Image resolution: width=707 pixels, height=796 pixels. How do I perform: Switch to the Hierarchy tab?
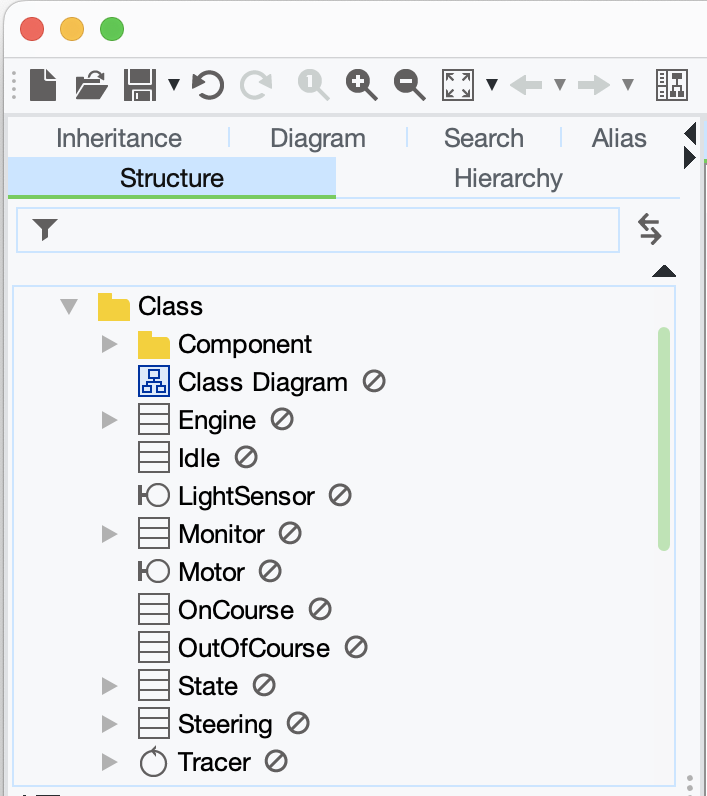coord(508,178)
